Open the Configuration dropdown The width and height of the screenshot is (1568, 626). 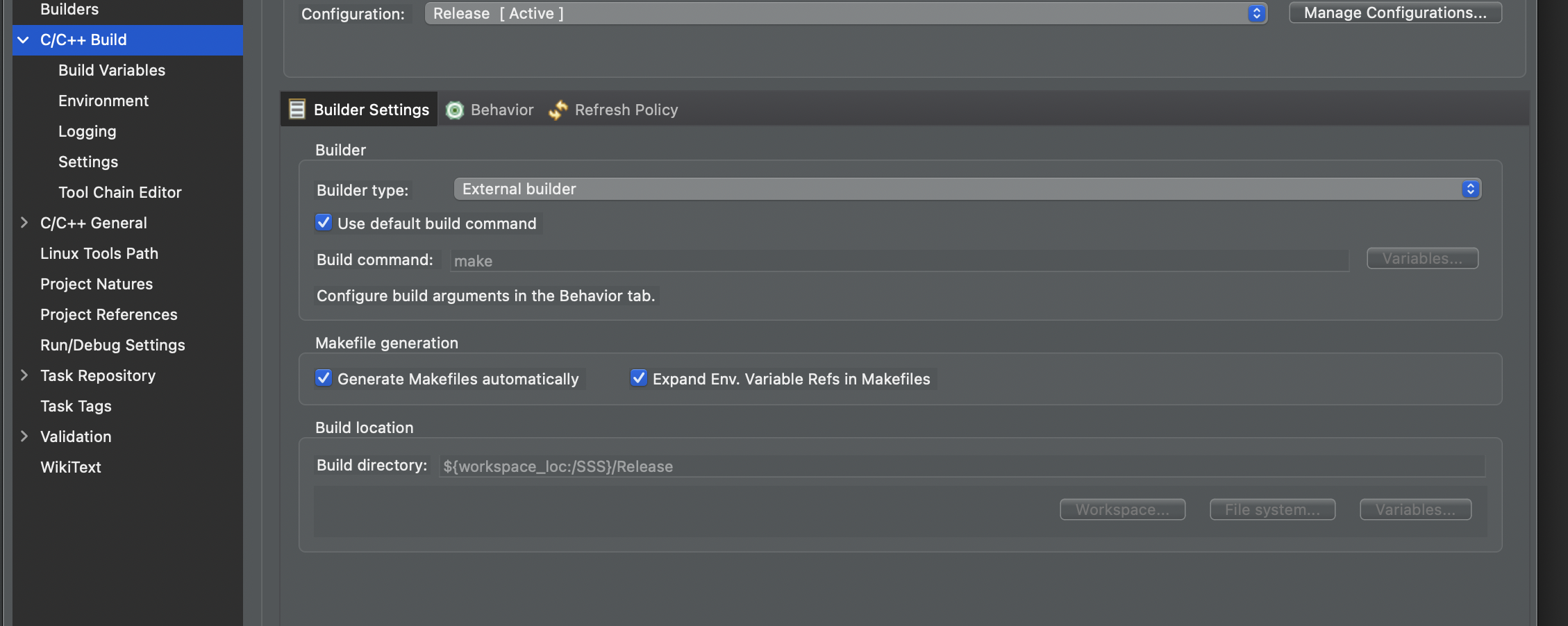(x=1256, y=13)
